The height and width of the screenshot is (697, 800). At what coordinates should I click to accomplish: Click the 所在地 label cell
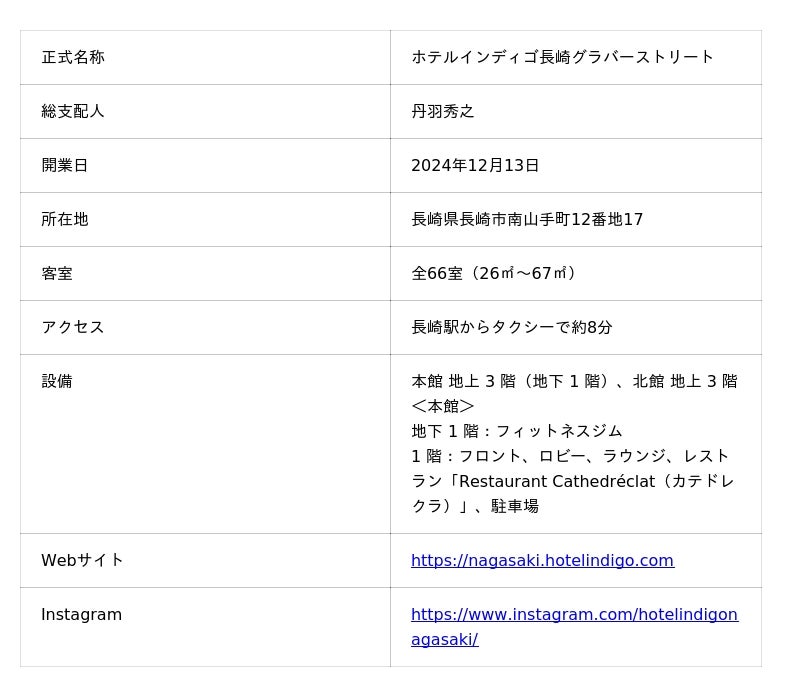tap(65, 220)
